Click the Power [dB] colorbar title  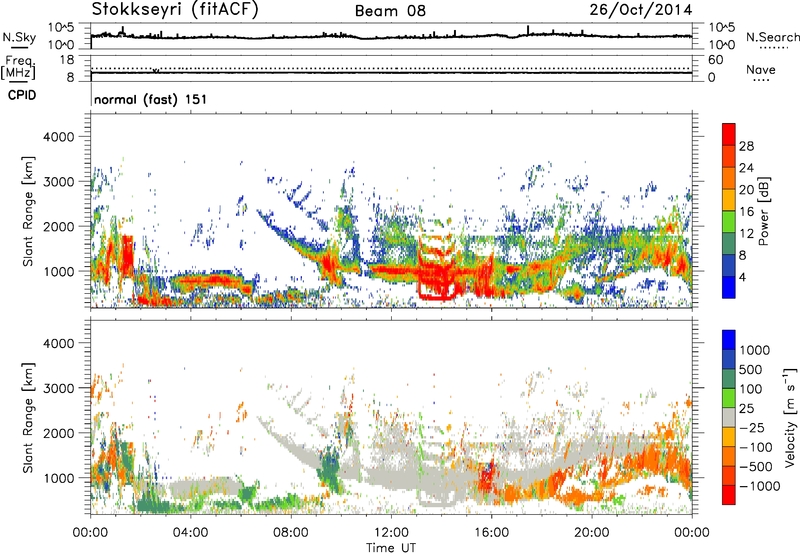[763, 211]
